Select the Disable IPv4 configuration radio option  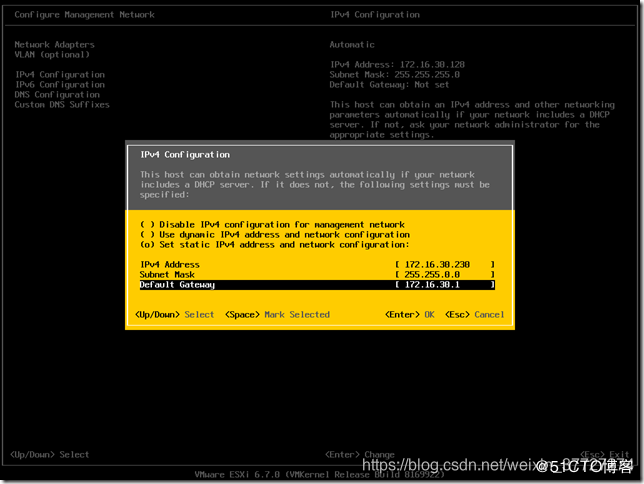tap(272, 225)
